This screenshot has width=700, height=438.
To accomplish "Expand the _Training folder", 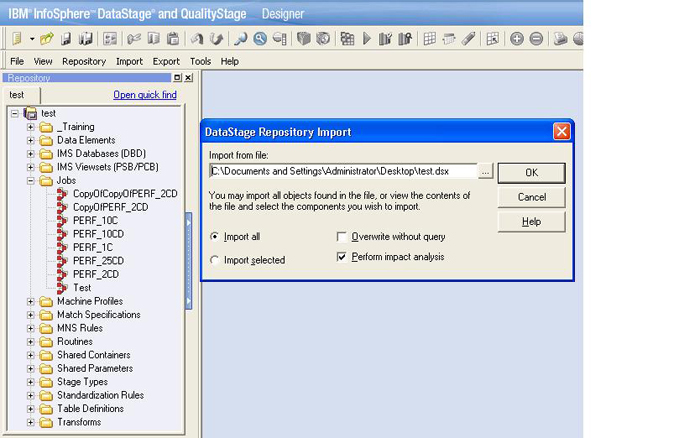I will click(x=30, y=127).
